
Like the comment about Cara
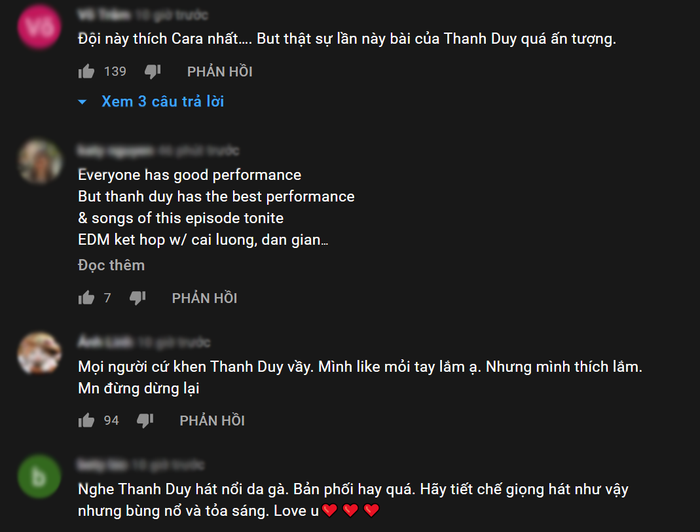click(x=86, y=71)
